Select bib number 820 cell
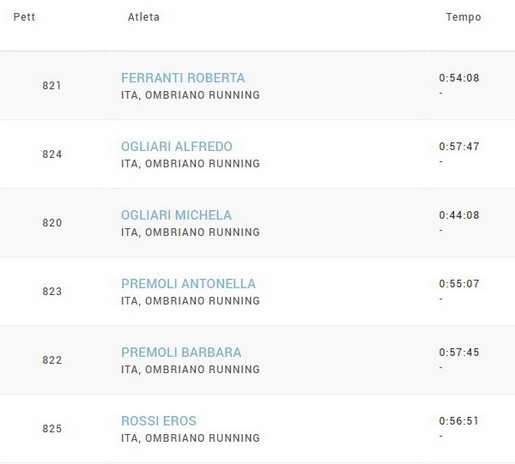 52,223
